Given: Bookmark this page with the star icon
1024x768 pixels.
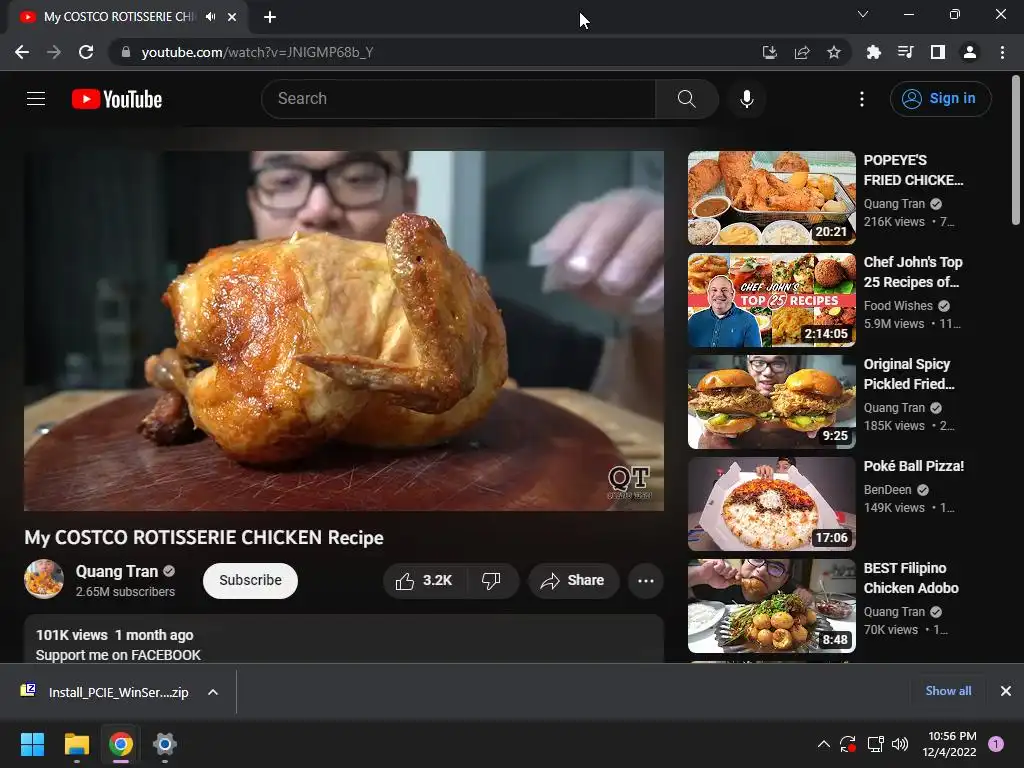Looking at the screenshot, I should click(834, 52).
